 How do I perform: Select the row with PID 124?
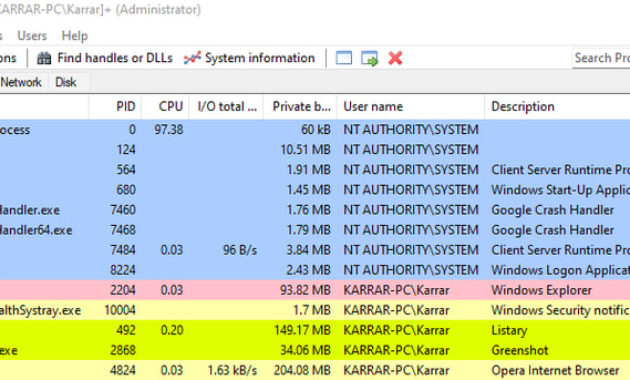point(315,150)
